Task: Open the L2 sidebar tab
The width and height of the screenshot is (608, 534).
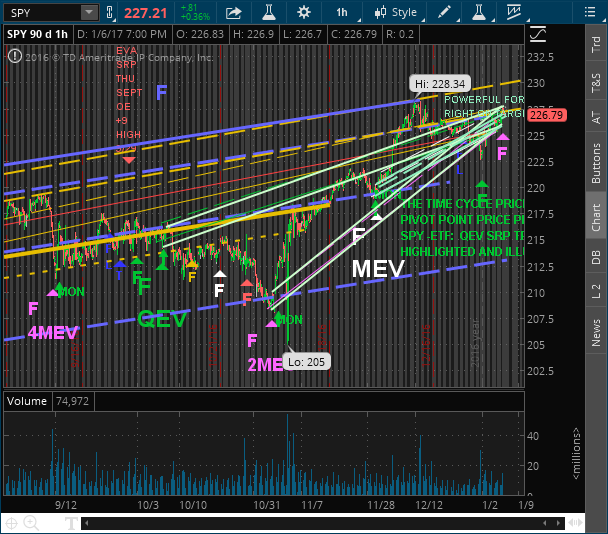Action: (x=596, y=291)
